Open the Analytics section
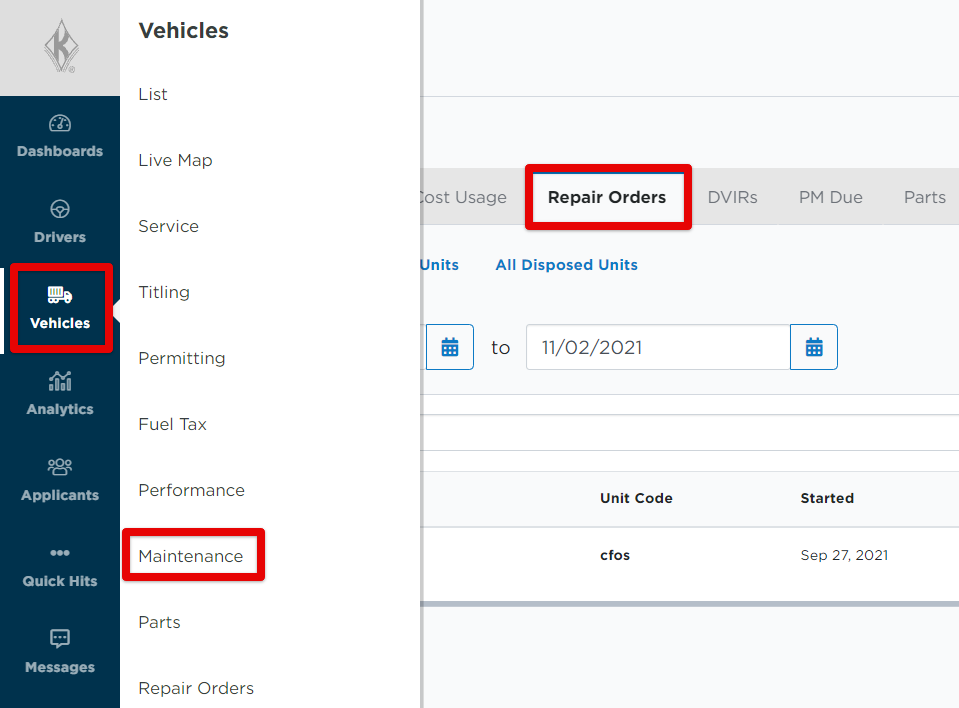The width and height of the screenshot is (959, 708). [x=60, y=394]
